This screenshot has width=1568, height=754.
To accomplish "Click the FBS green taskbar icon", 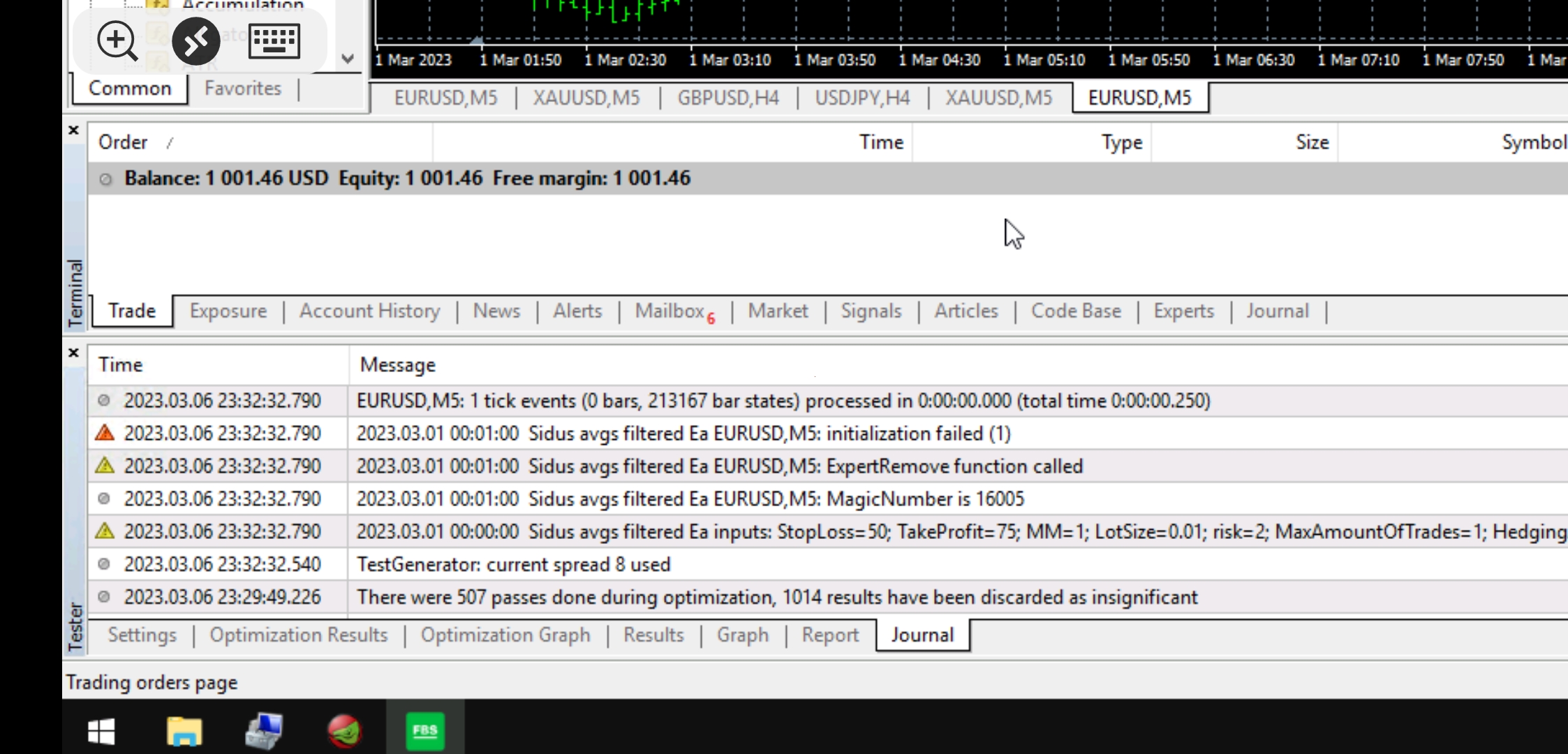I will tap(424, 732).
